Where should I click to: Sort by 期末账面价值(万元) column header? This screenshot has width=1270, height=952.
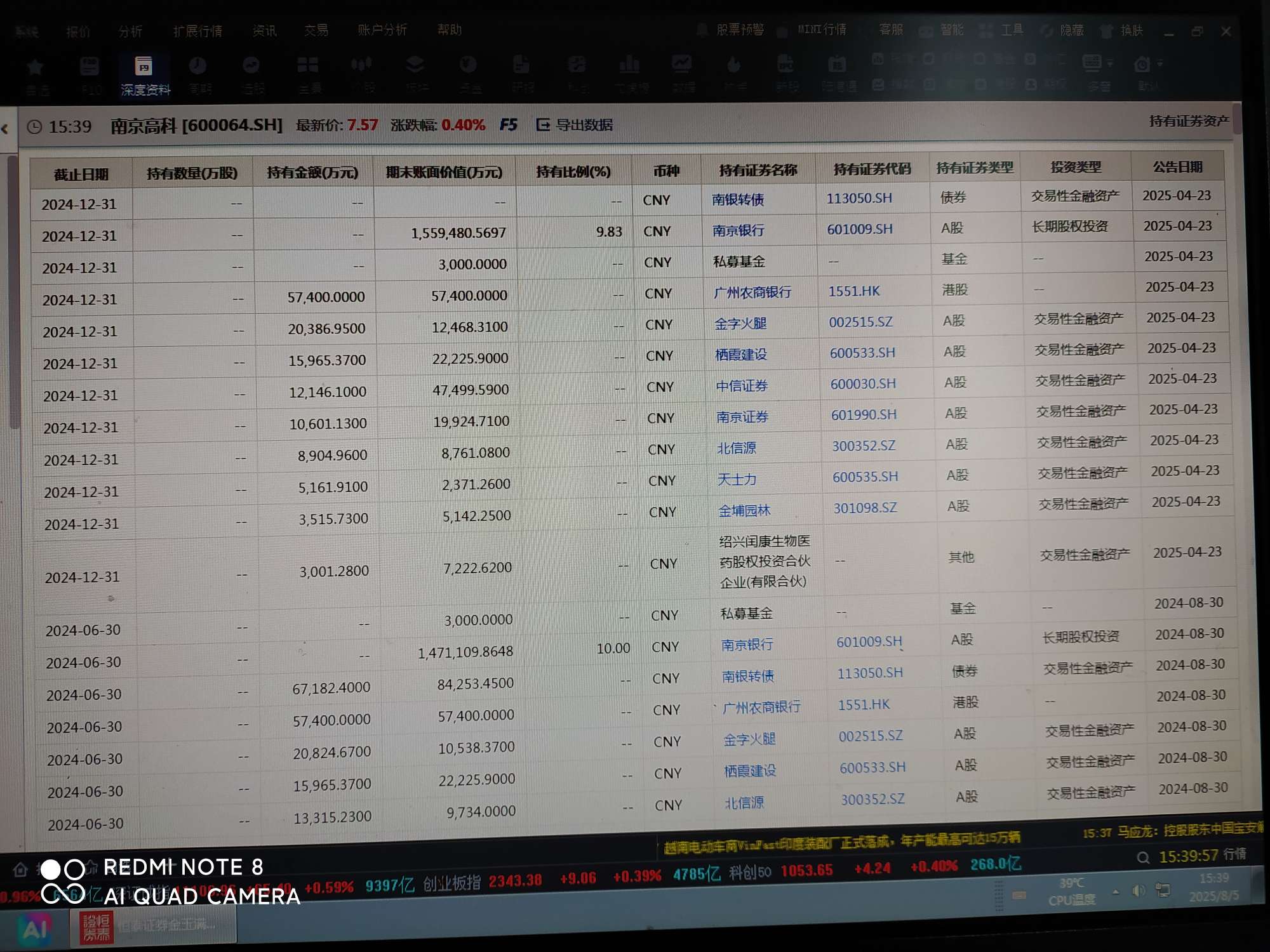pos(444,172)
